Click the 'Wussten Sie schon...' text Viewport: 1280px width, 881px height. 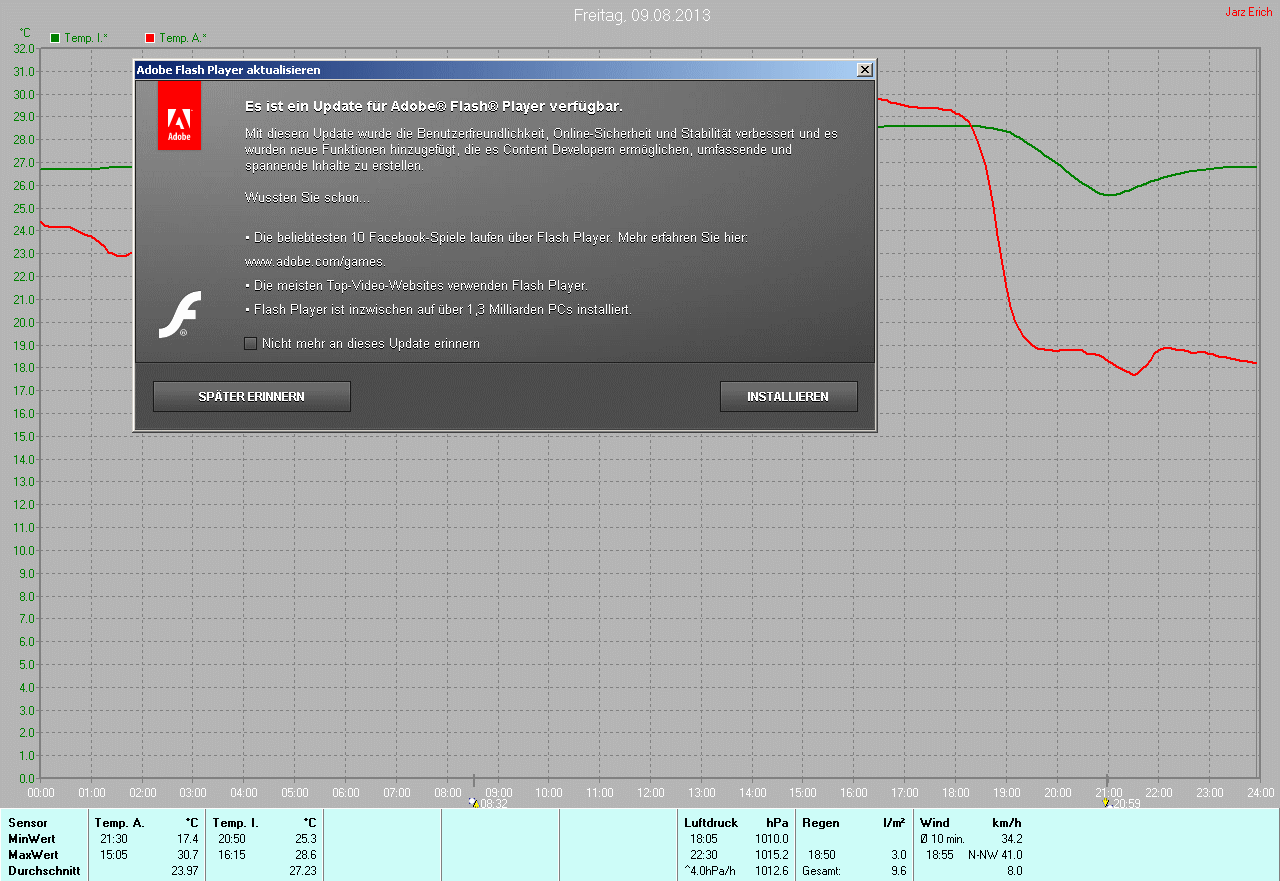click(x=307, y=198)
